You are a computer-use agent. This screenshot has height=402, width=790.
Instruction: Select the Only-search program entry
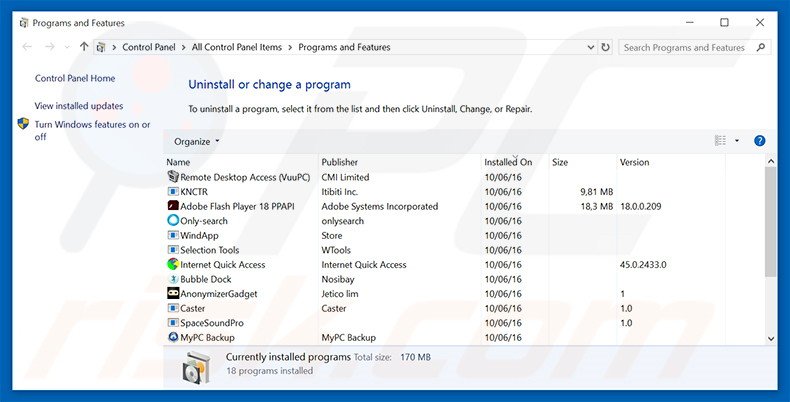click(204, 221)
